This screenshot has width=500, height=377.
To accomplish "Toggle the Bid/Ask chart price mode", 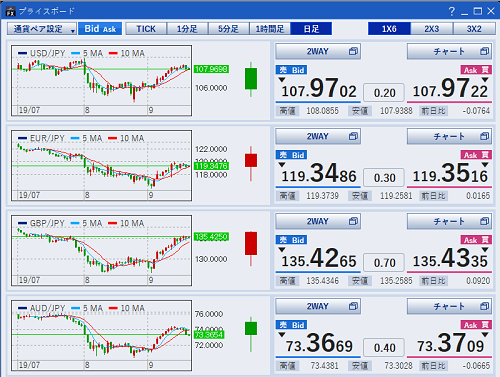I will tap(100, 29).
